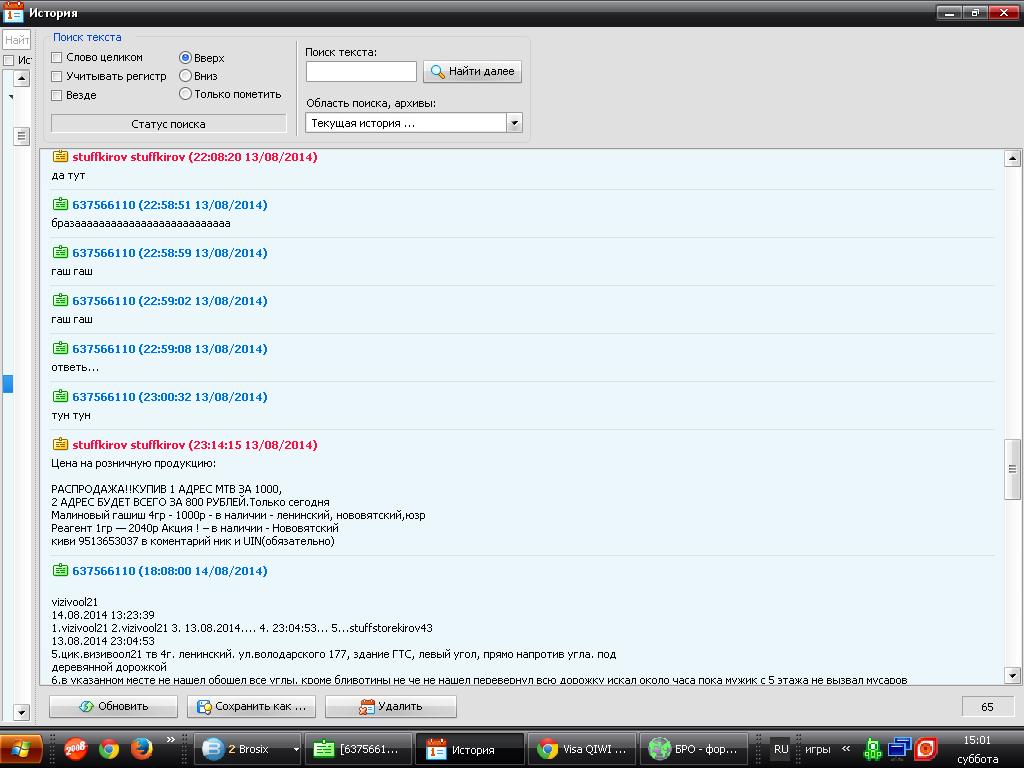Click the history vertical scrollbar thumb

(x=1012, y=469)
